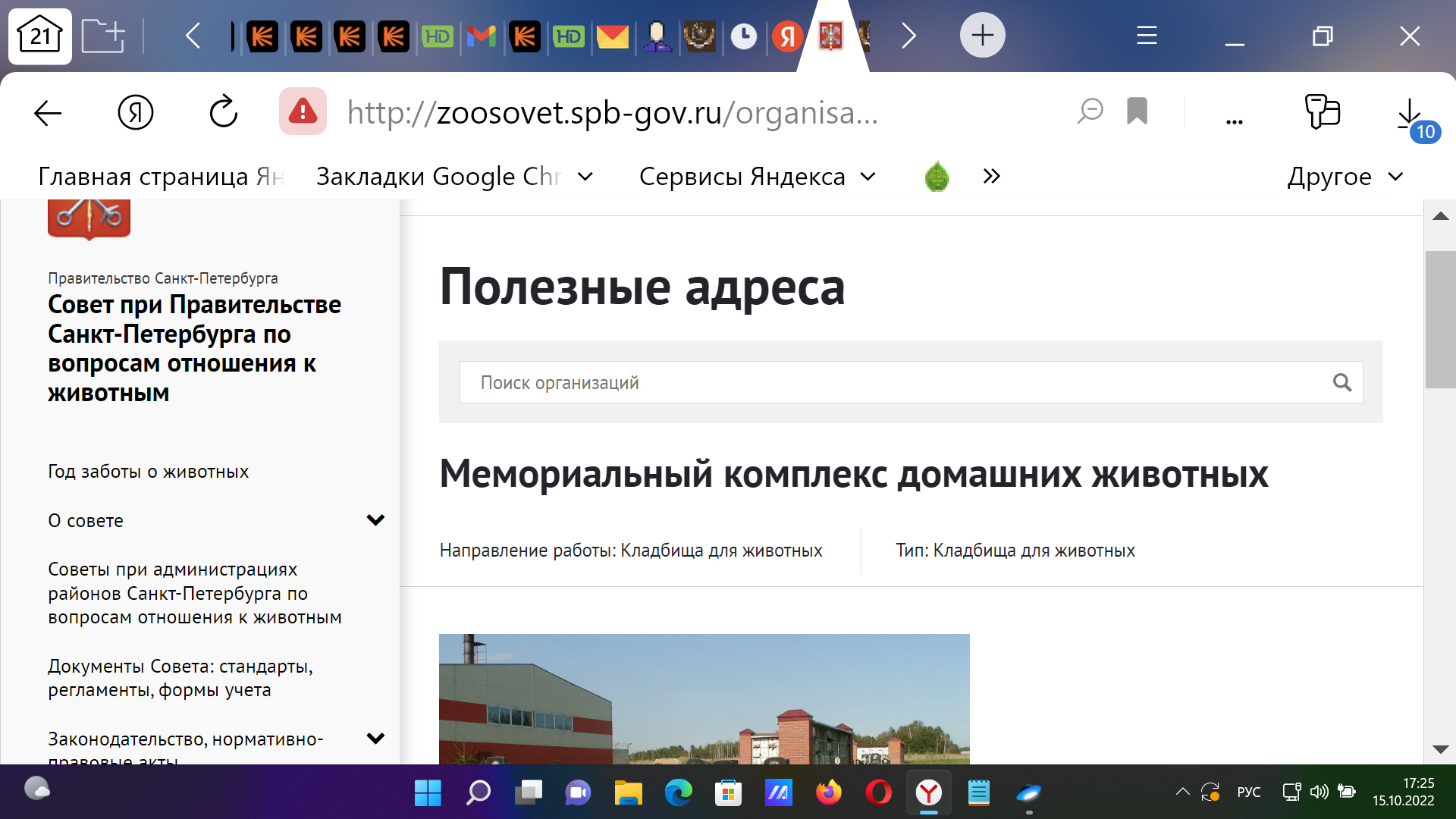Image resolution: width=1456 pixels, height=819 pixels.
Task: Open Microsoft Edge from the taskbar
Action: coord(679,792)
